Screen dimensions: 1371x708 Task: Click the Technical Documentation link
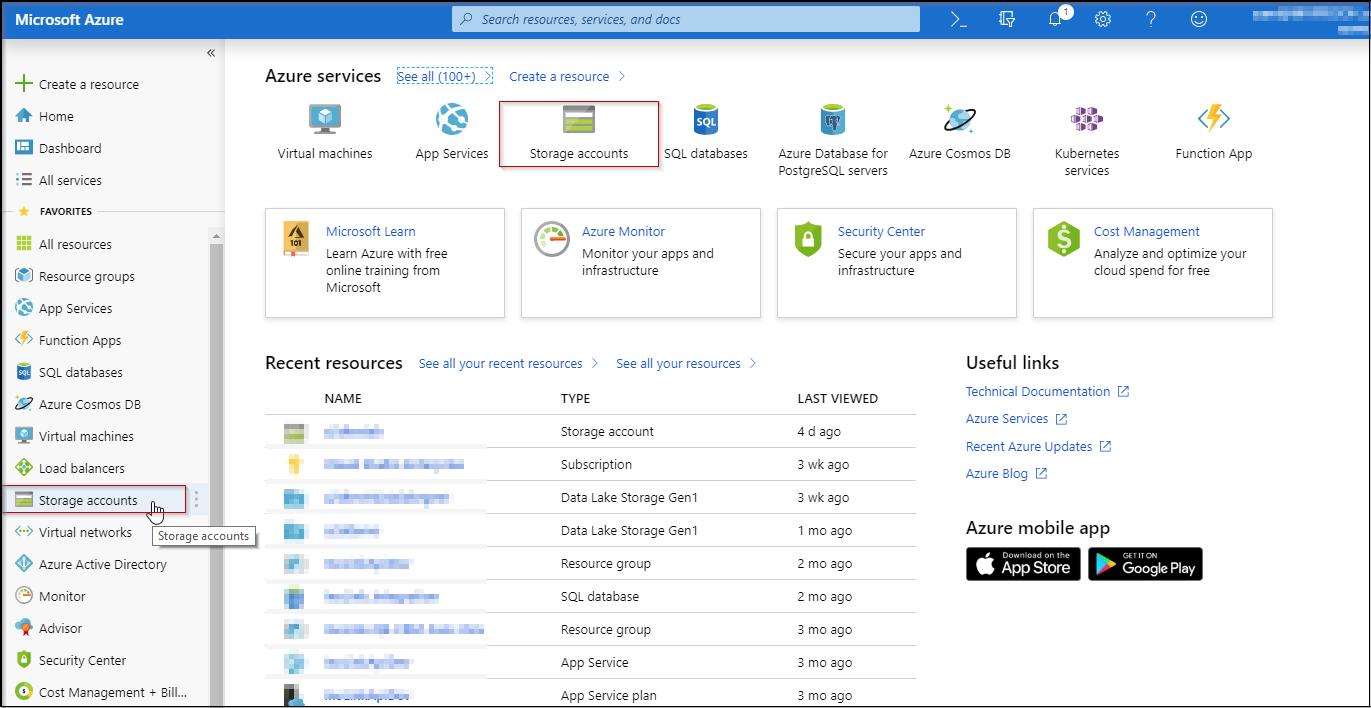[x=1038, y=392]
